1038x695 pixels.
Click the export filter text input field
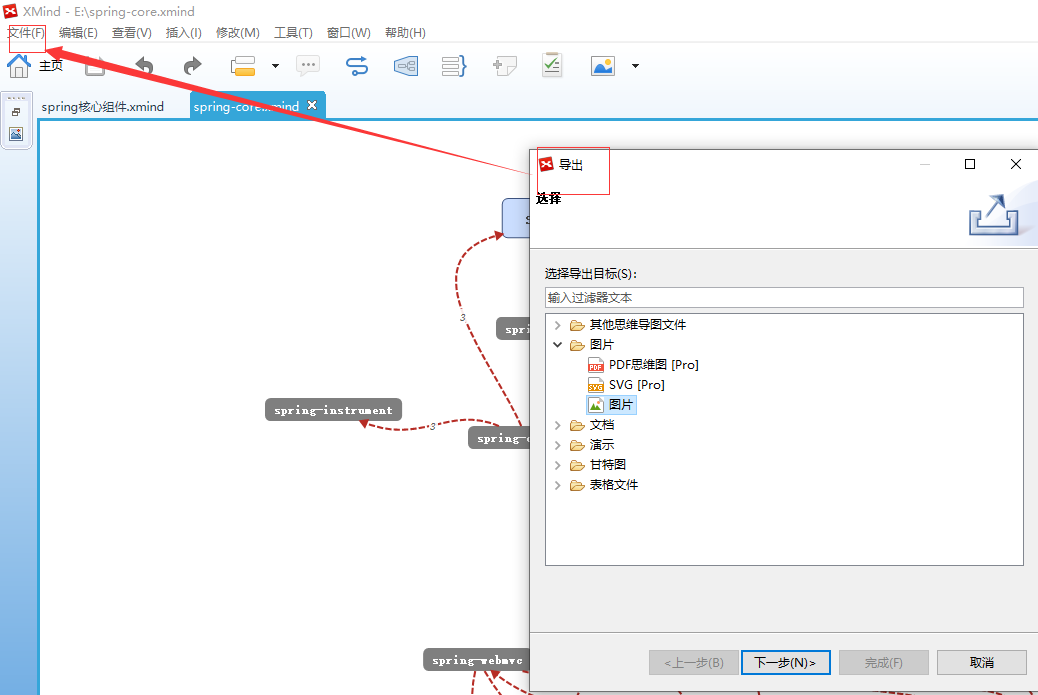click(783, 298)
